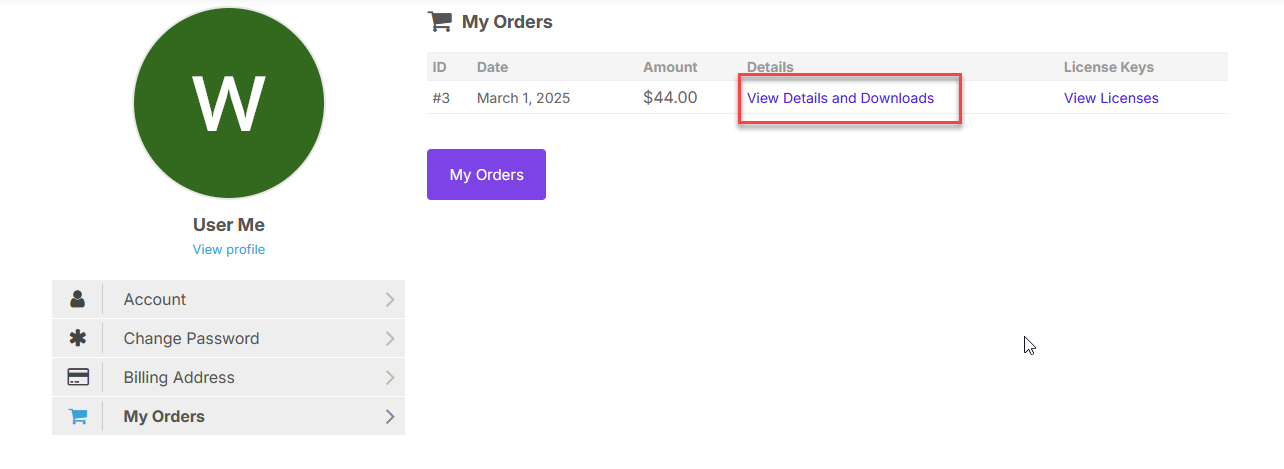Screen dimensions: 1284x469
Task: Click the My Orders cart icon in sidebar
Action: 78,416
